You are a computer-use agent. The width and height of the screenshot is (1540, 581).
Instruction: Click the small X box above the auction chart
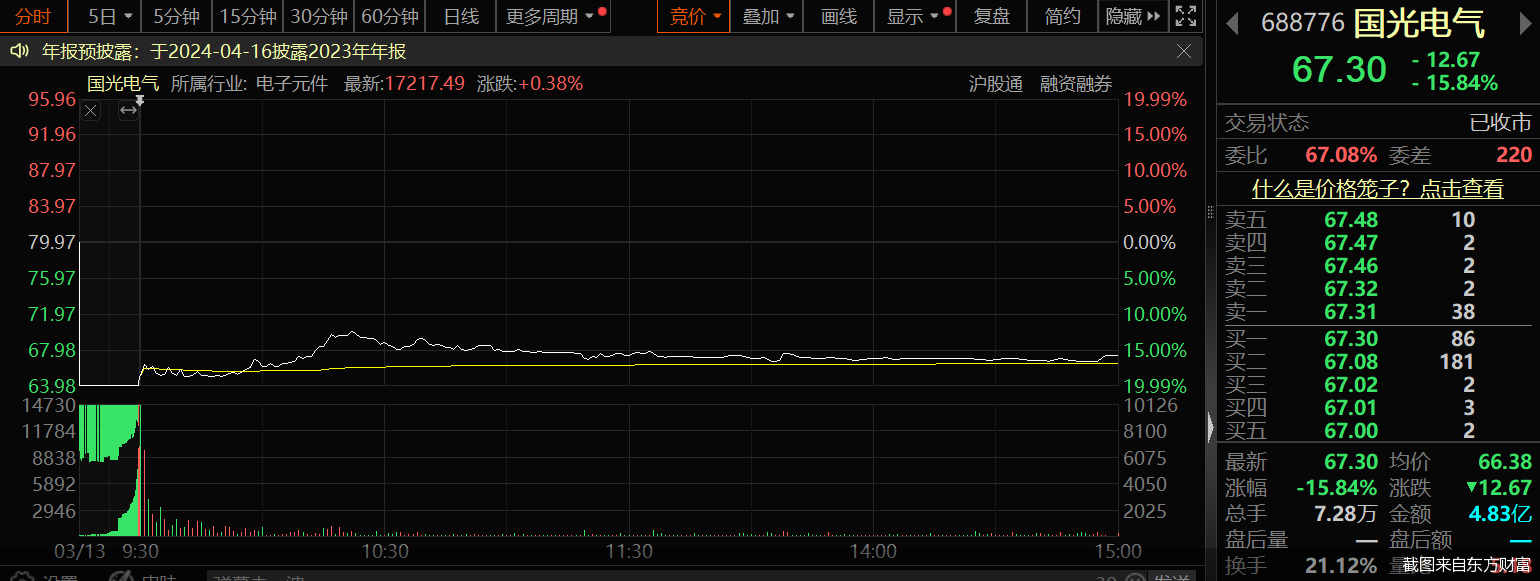coord(91,111)
